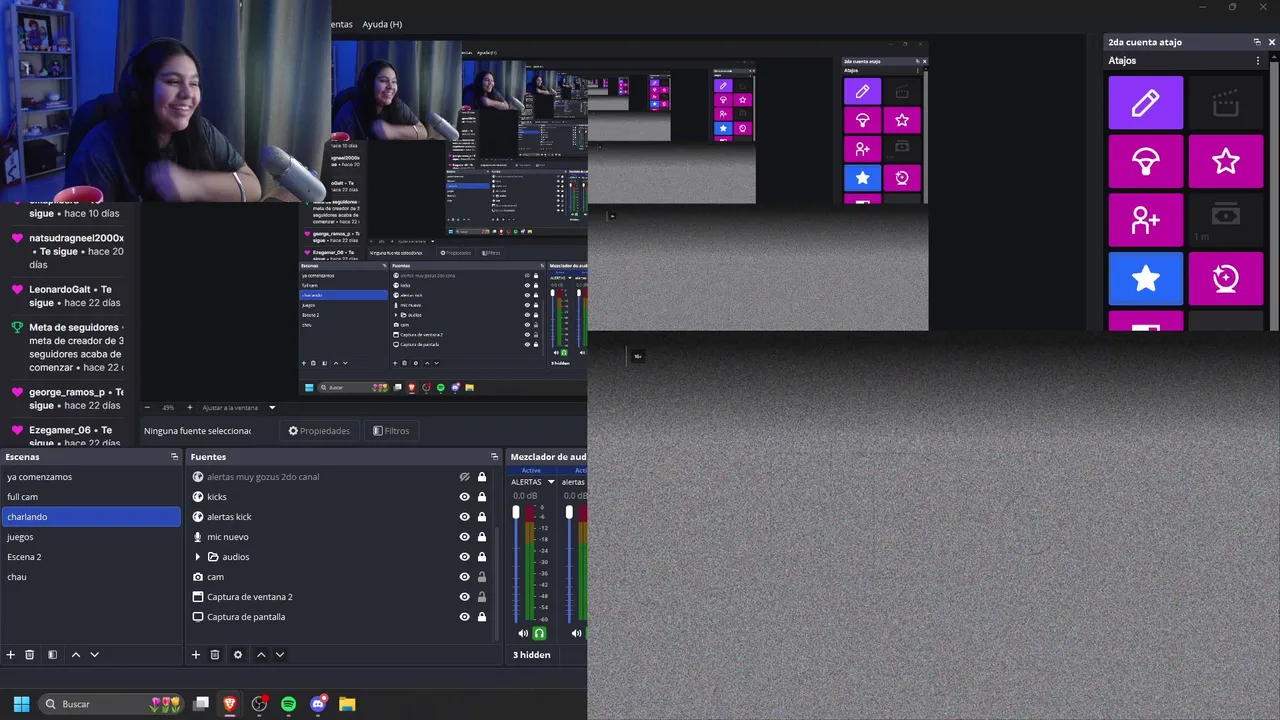Click the add-user shortcut tile in Atajos
This screenshot has height=720, width=1280.
click(x=1146, y=220)
